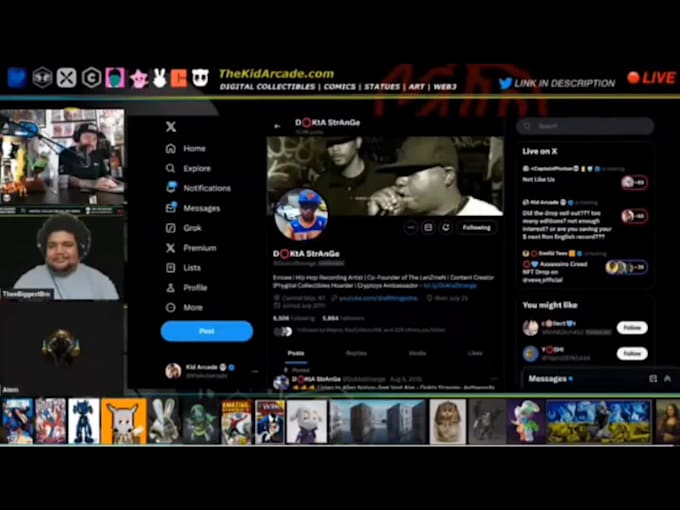Select the Posts tab
The width and height of the screenshot is (680, 510).
pyautogui.click(x=296, y=353)
